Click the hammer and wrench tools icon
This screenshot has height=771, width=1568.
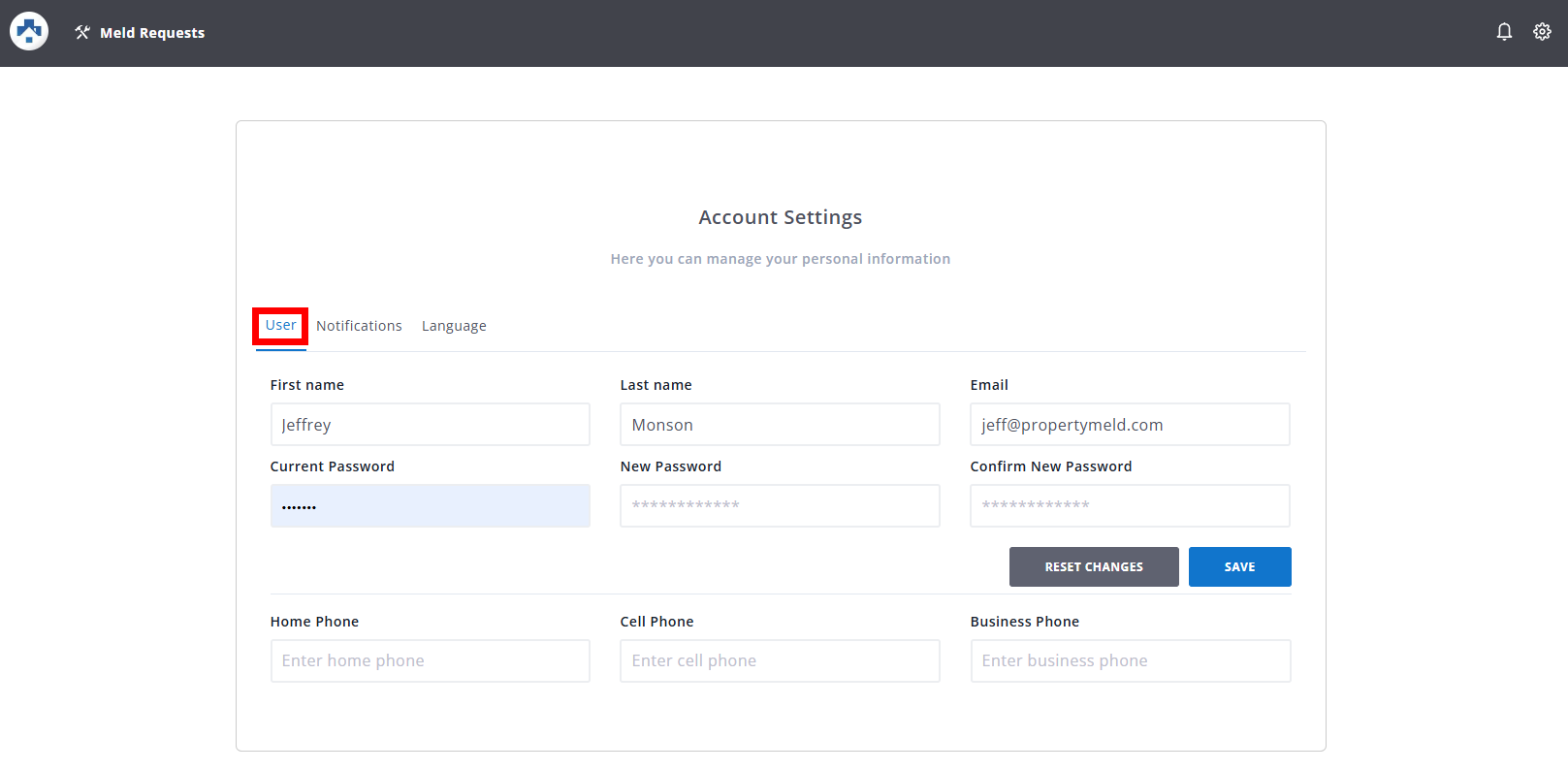pos(82,33)
